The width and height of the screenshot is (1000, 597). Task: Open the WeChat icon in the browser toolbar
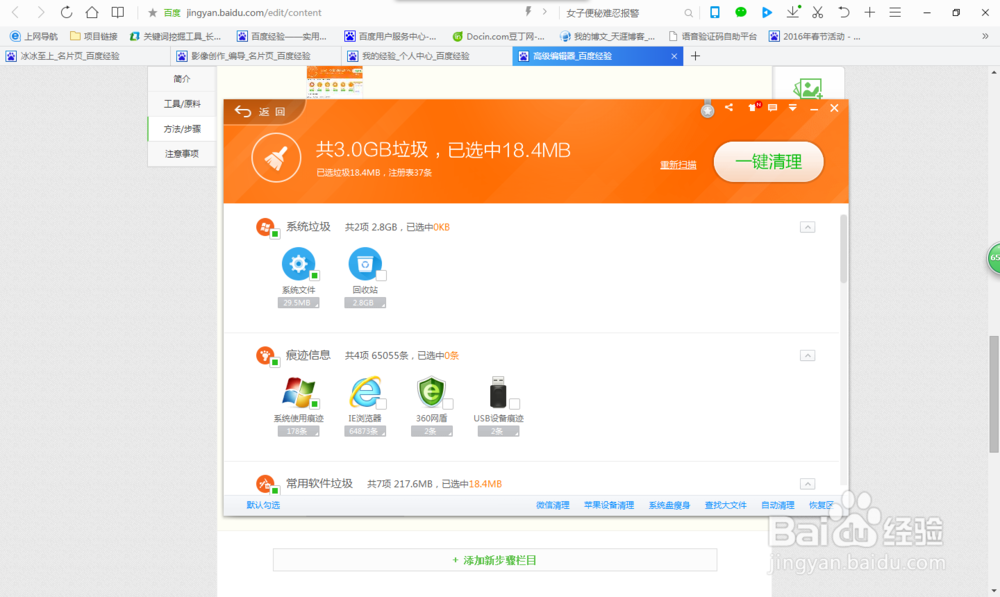point(740,12)
